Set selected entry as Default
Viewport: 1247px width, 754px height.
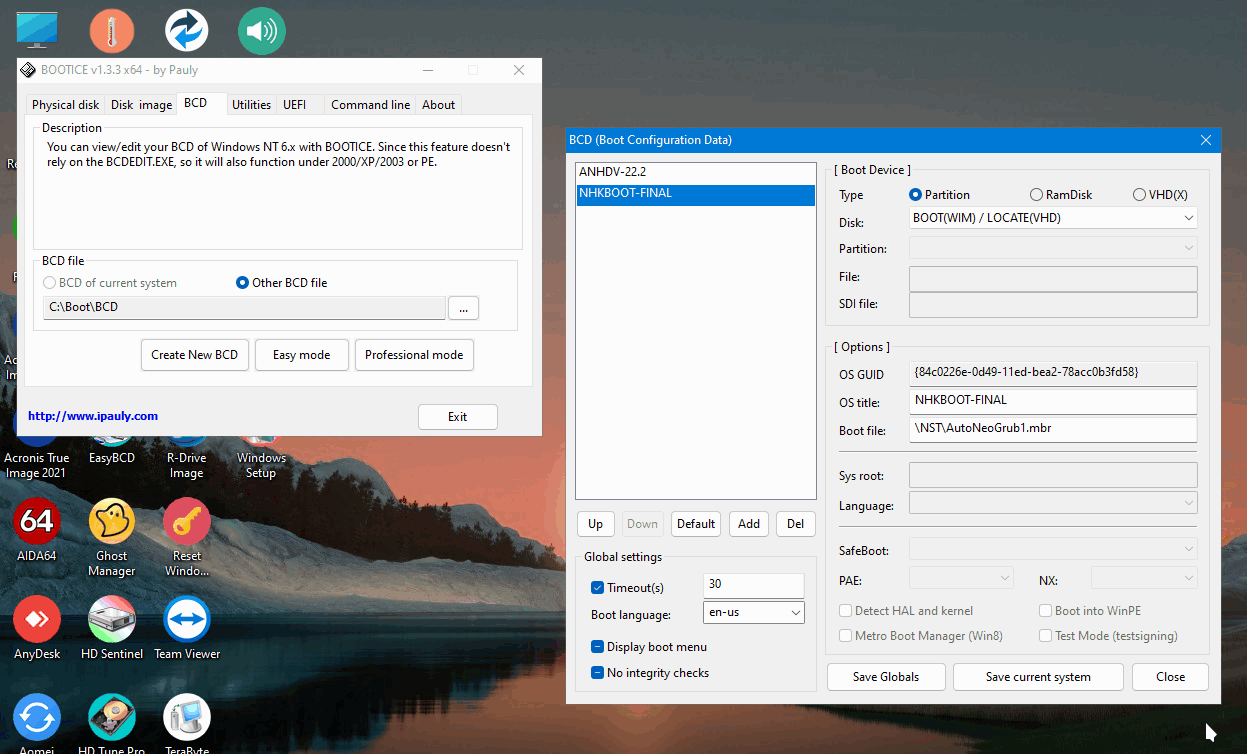695,524
